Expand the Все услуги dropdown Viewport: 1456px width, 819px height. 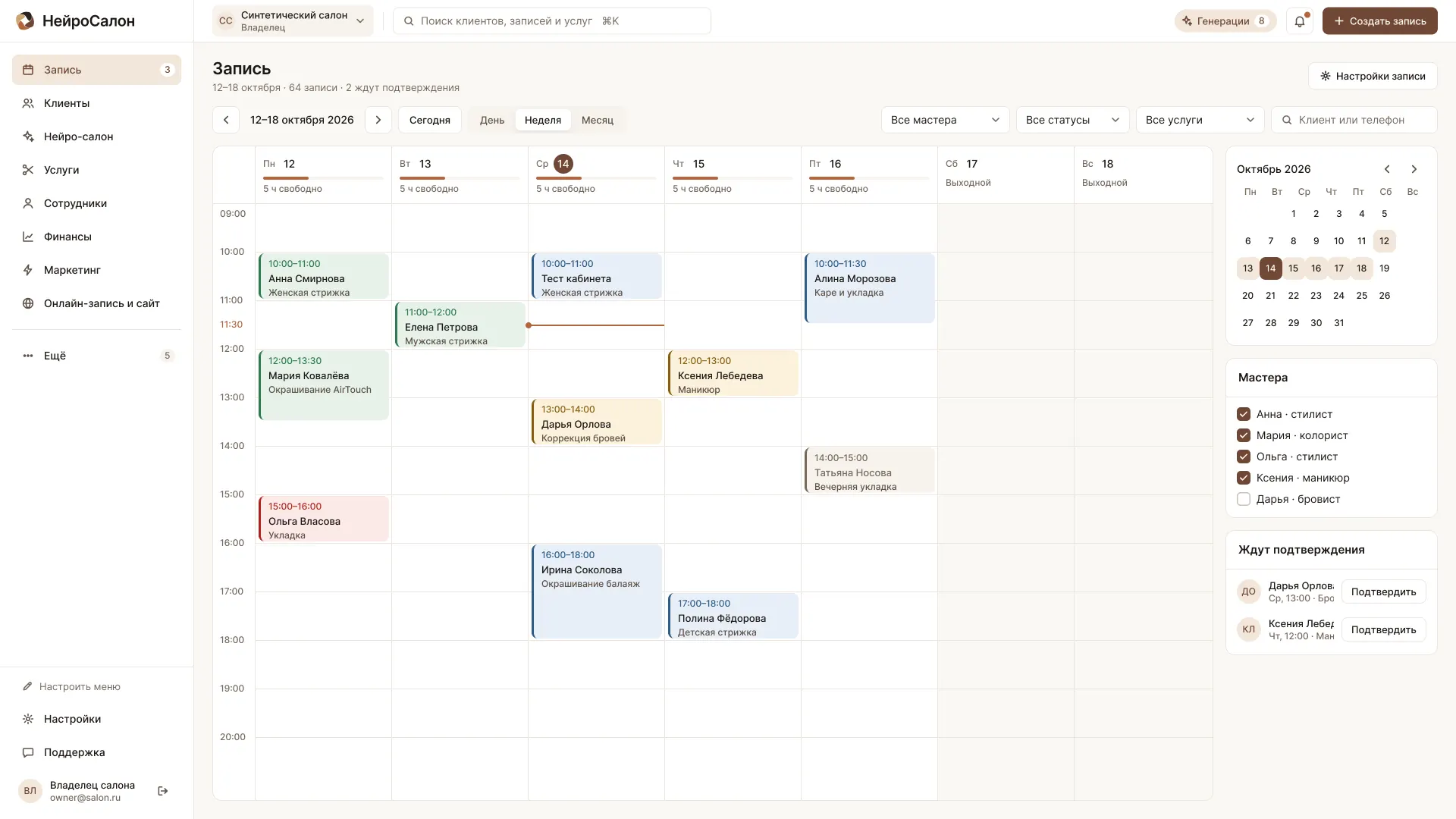pyautogui.click(x=1200, y=120)
